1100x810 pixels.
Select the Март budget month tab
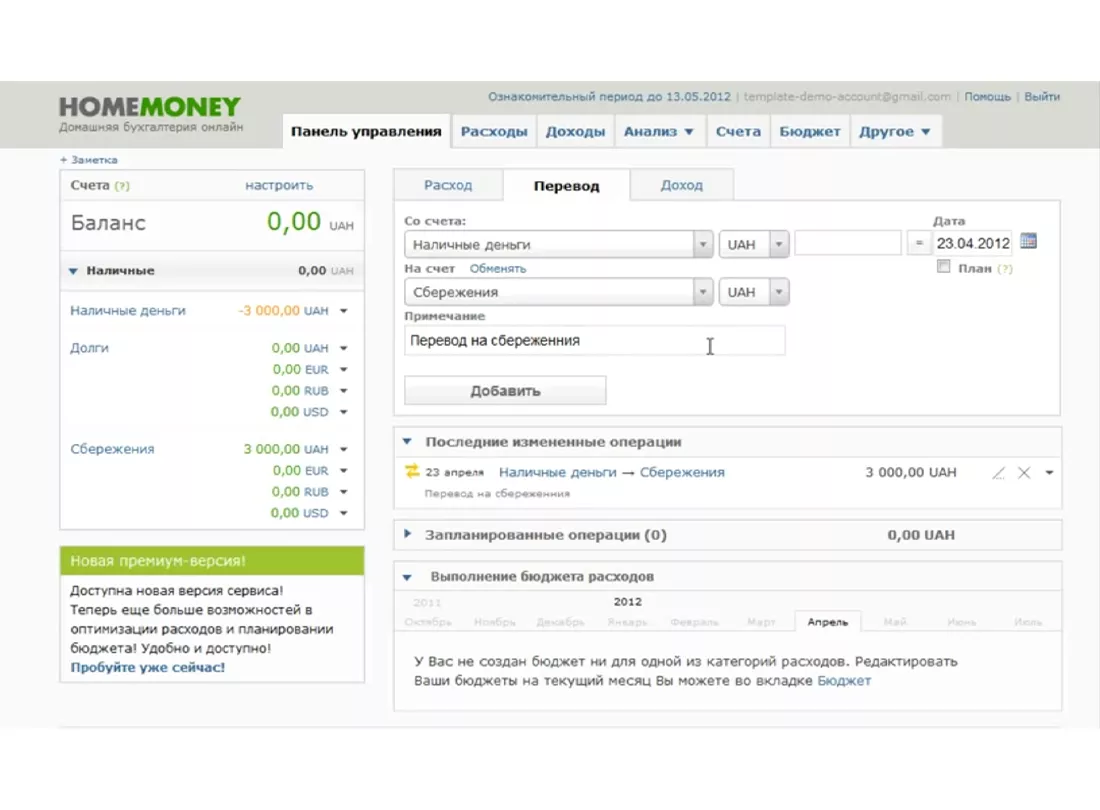[x=760, y=622]
